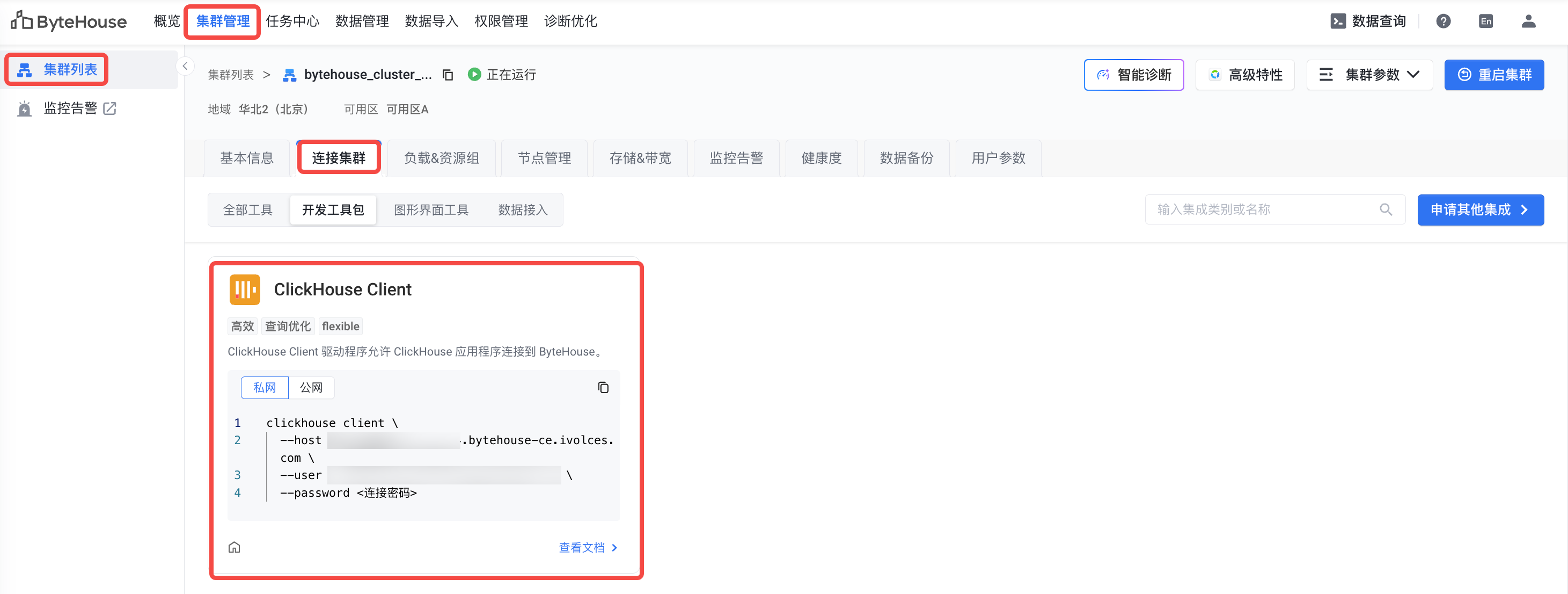This screenshot has height=594, width=1568.
Task: Copy the cluster name with copy icon
Action: (448, 75)
